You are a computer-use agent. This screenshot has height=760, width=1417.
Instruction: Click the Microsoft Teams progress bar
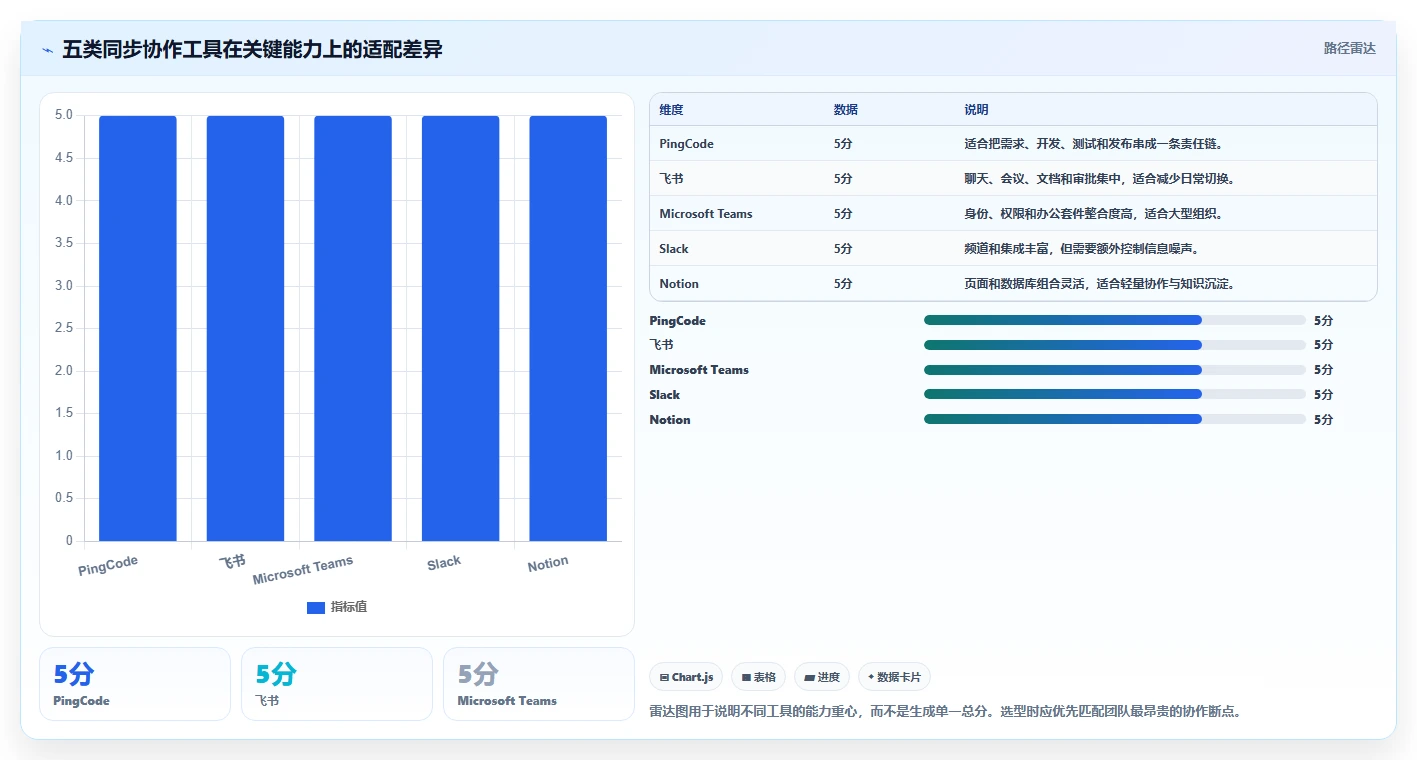tap(1115, 370)
